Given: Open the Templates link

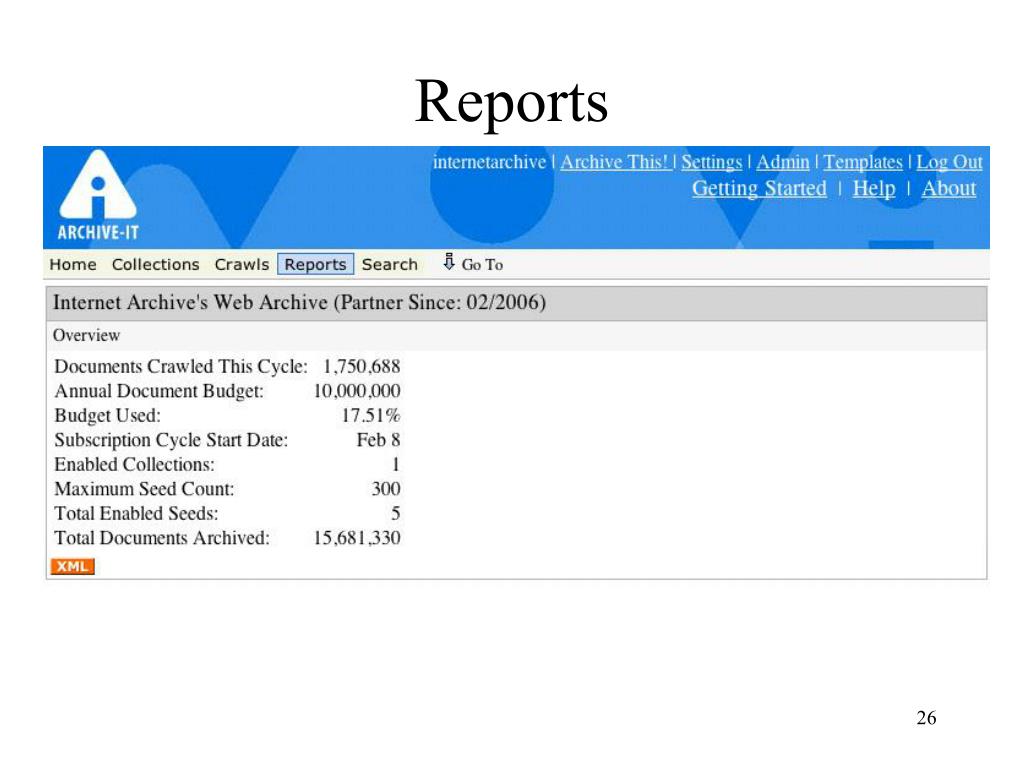Looking at the screenshot, I should 863,162.
